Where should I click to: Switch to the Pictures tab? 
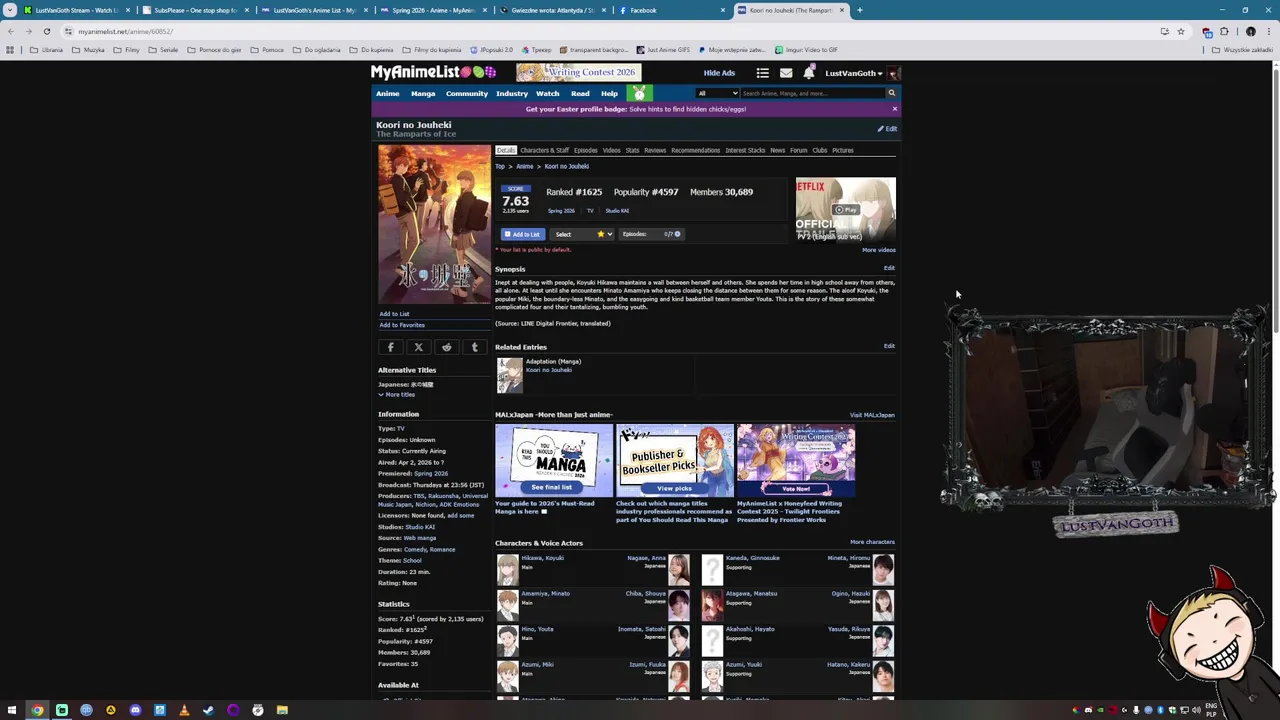(x=843, y=151)
